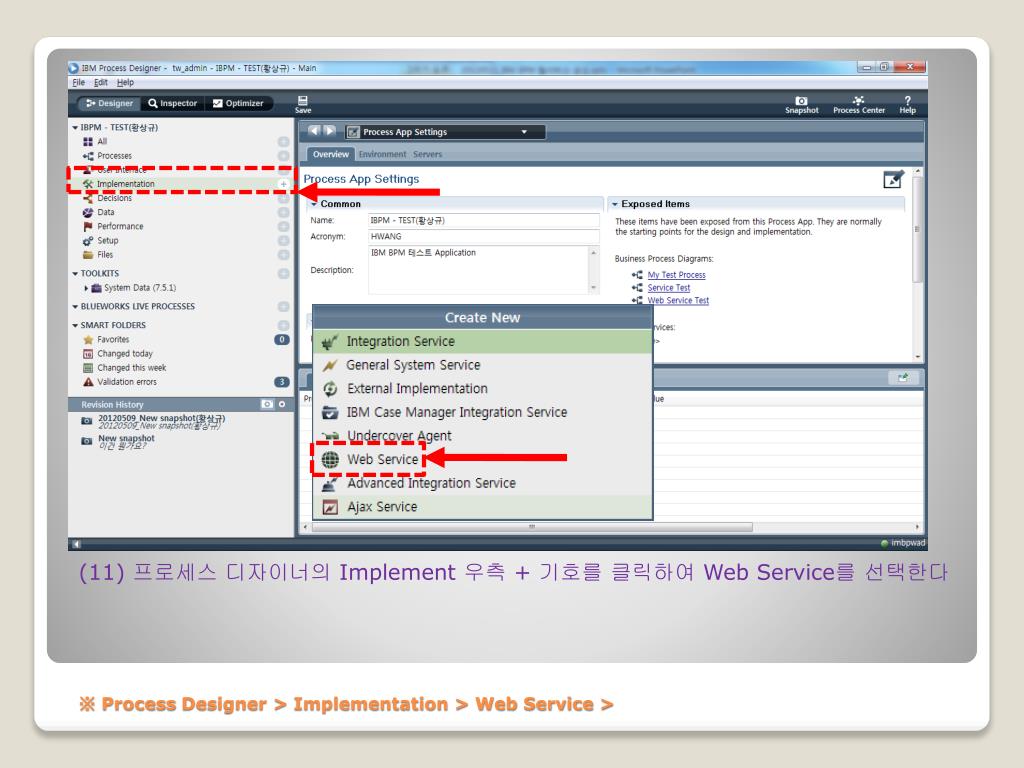Click the Acronym field showing HWANG

[483, 236]
